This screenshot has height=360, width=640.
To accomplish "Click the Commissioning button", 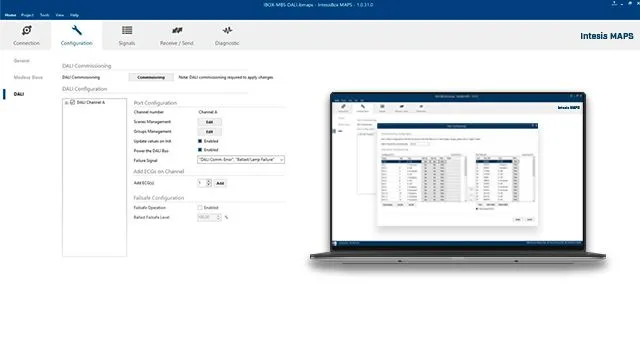I will [151, 77].
